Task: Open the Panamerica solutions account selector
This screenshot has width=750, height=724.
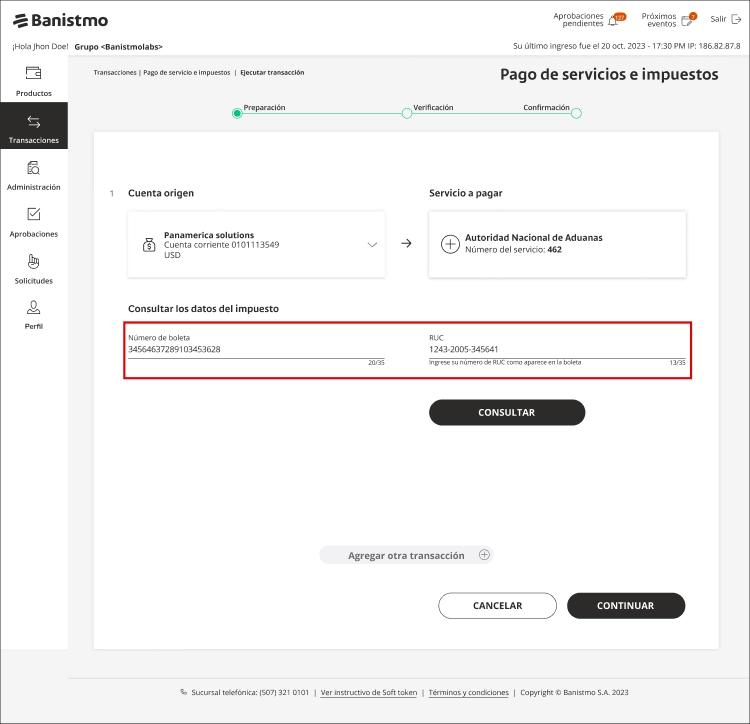Action: [x=256, y=244]
